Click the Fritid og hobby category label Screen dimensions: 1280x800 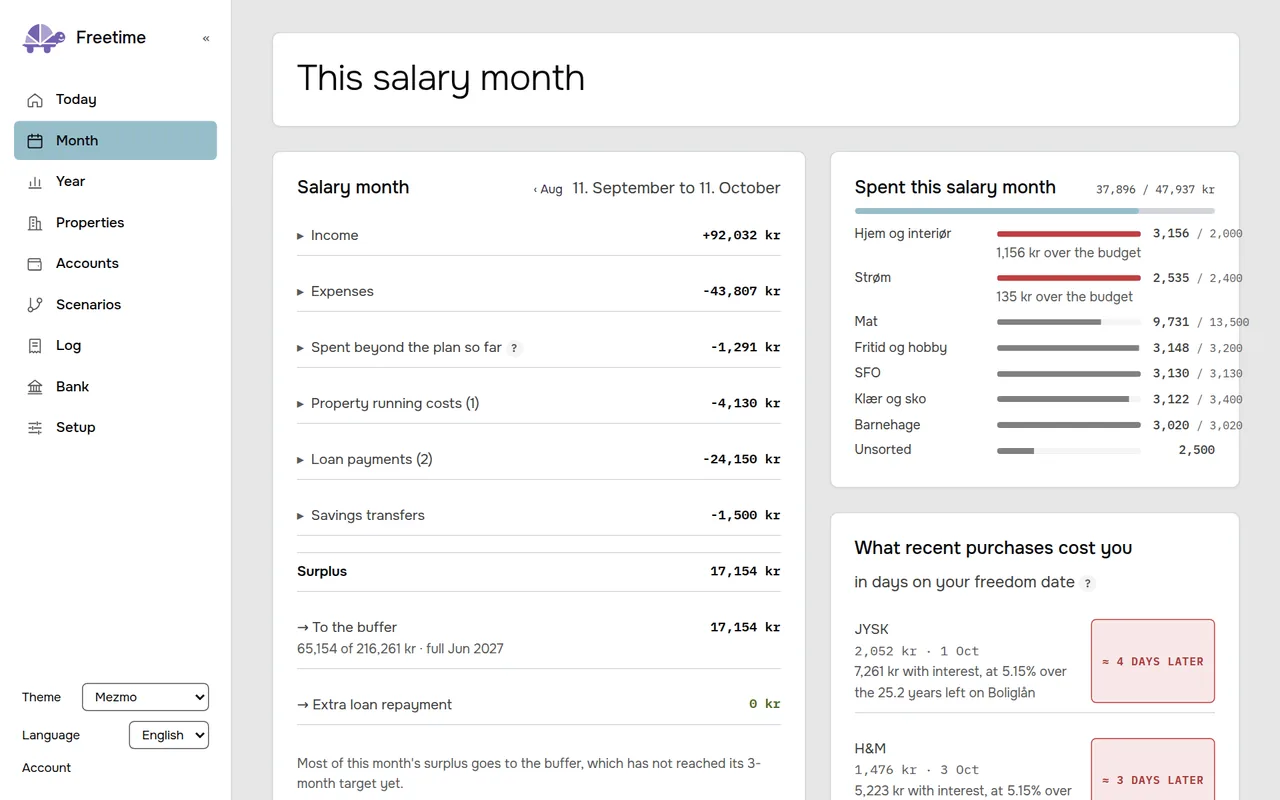pyautogui.click(x=901, y=348)
